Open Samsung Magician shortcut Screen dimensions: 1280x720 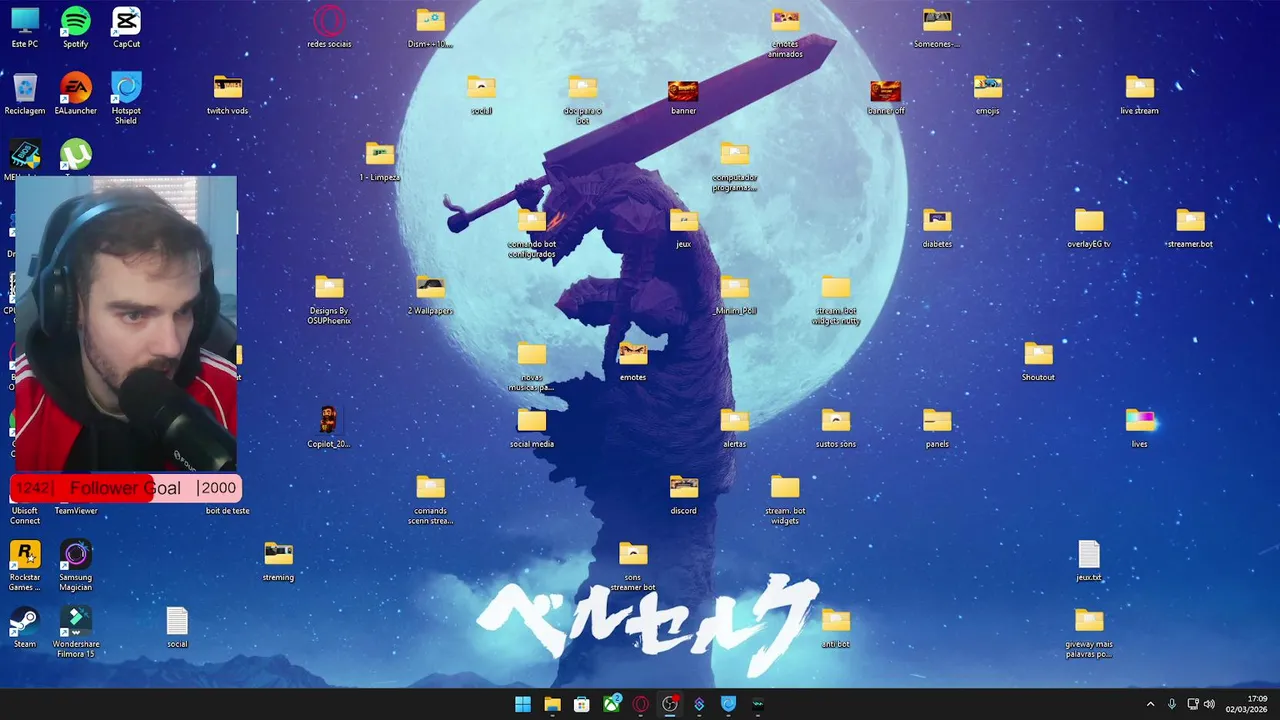click(x=75, y=566)
